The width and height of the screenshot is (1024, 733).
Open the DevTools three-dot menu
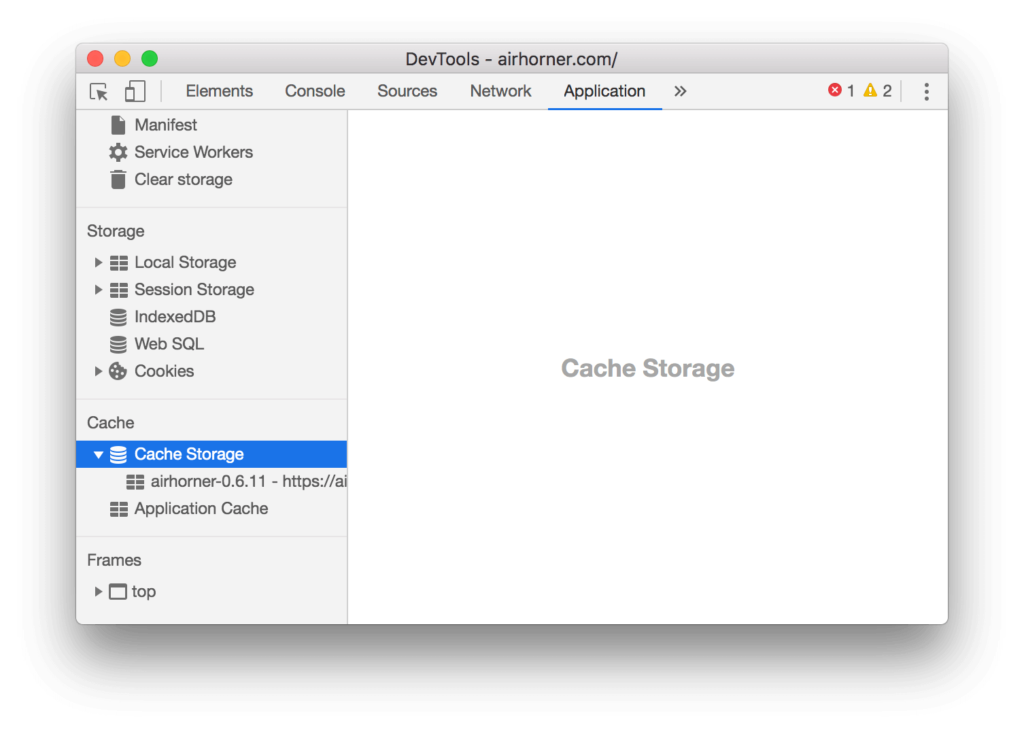[x=926, y=91]
